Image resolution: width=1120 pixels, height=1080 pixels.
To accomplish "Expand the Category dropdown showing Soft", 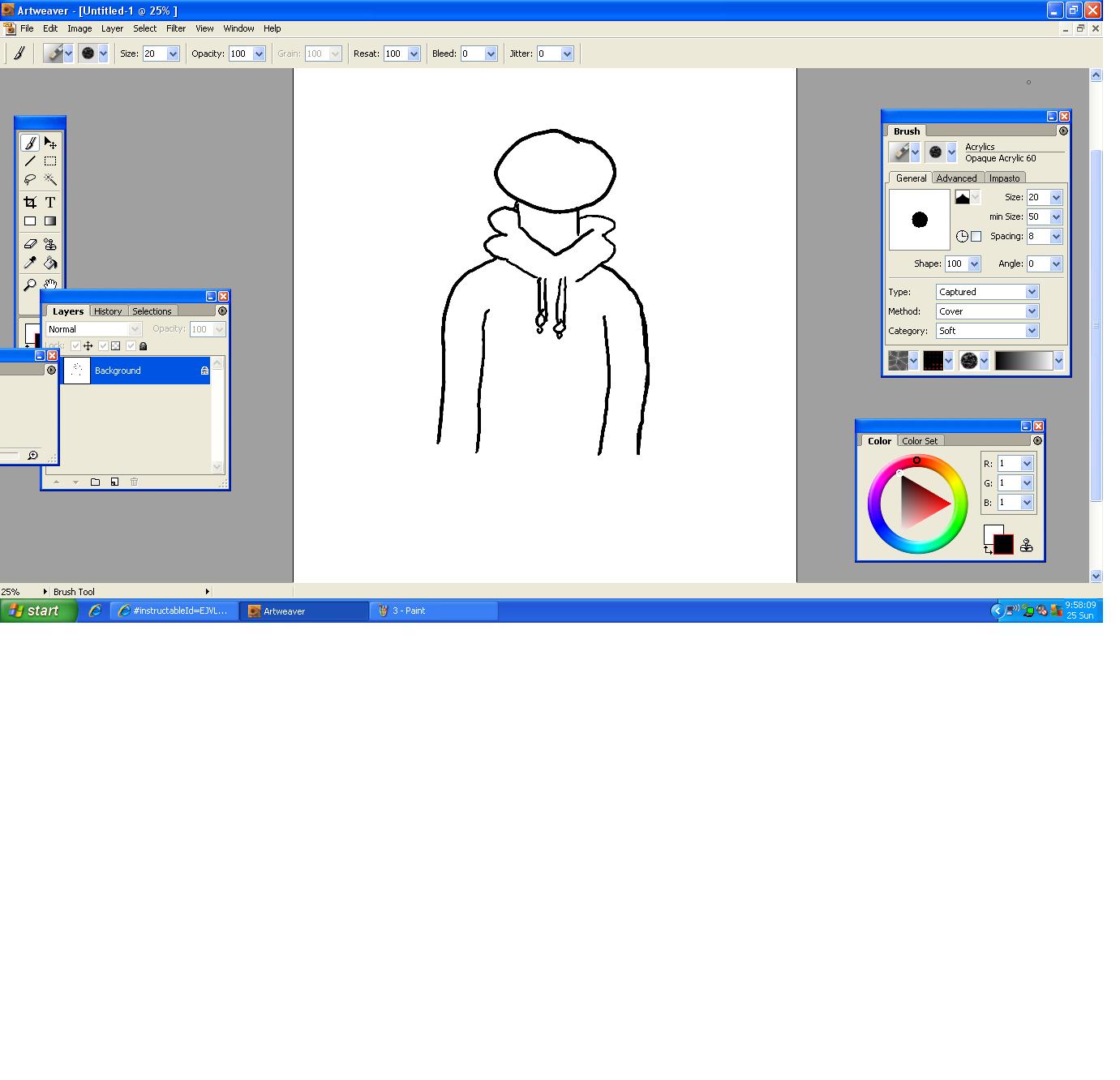I will (987, 331).
